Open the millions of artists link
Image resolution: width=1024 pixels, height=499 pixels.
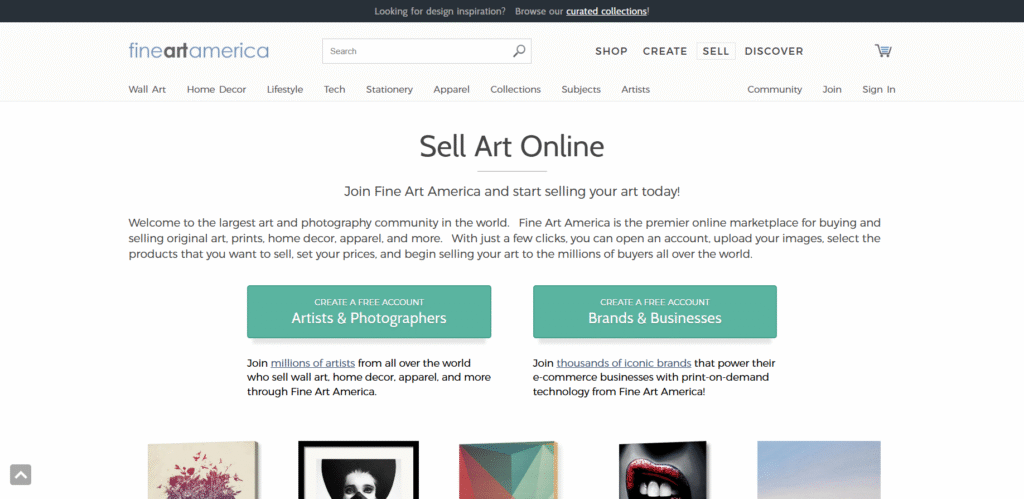(312, 363)
